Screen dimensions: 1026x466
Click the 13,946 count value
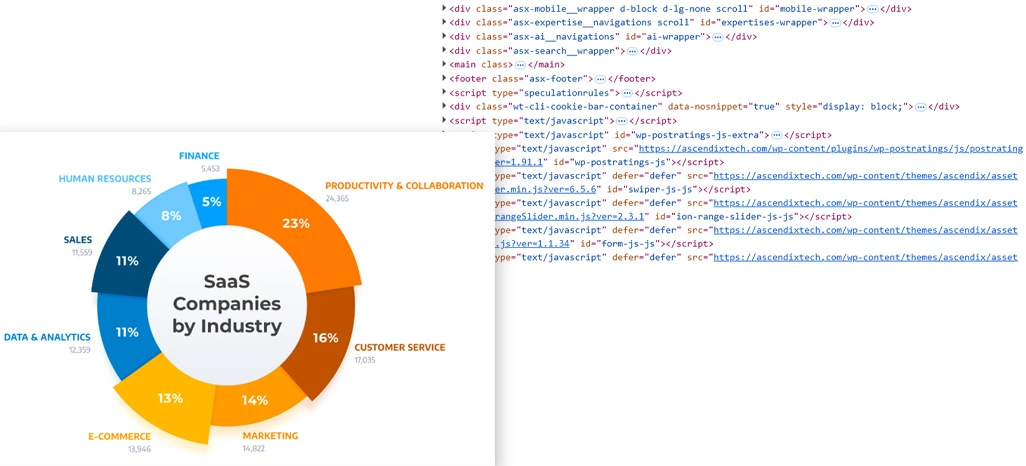(x=139, y=449)
